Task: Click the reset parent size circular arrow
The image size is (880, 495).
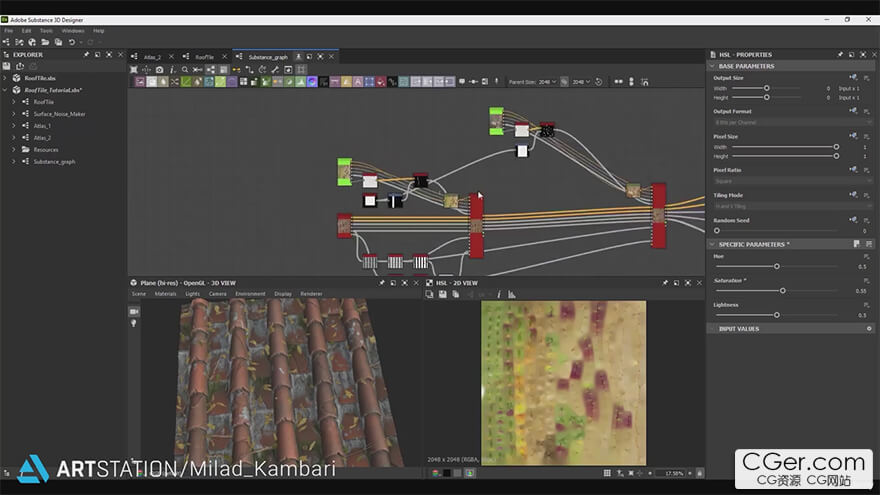Action: tap(599, 82)
